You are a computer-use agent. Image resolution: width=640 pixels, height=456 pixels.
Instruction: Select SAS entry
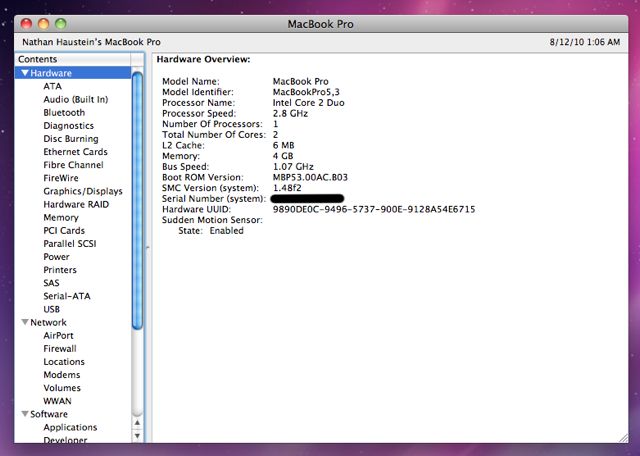click(51, 283)
